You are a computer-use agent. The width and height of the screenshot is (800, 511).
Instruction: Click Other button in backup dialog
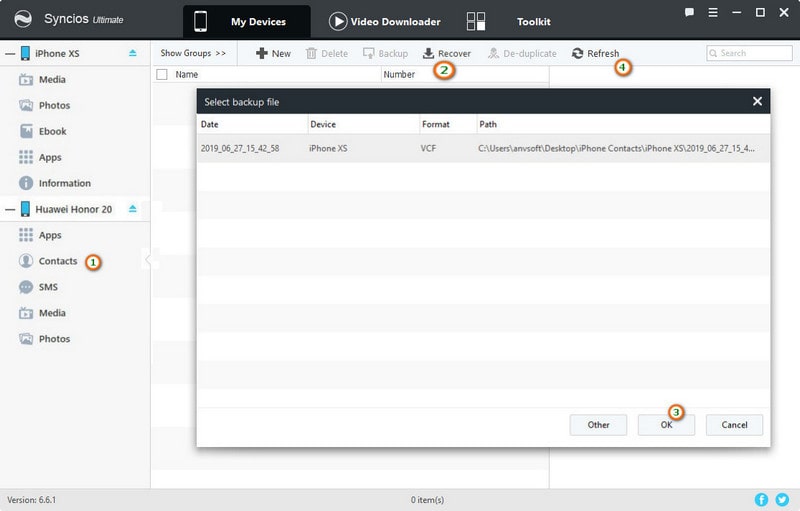(x=598, y=425)
